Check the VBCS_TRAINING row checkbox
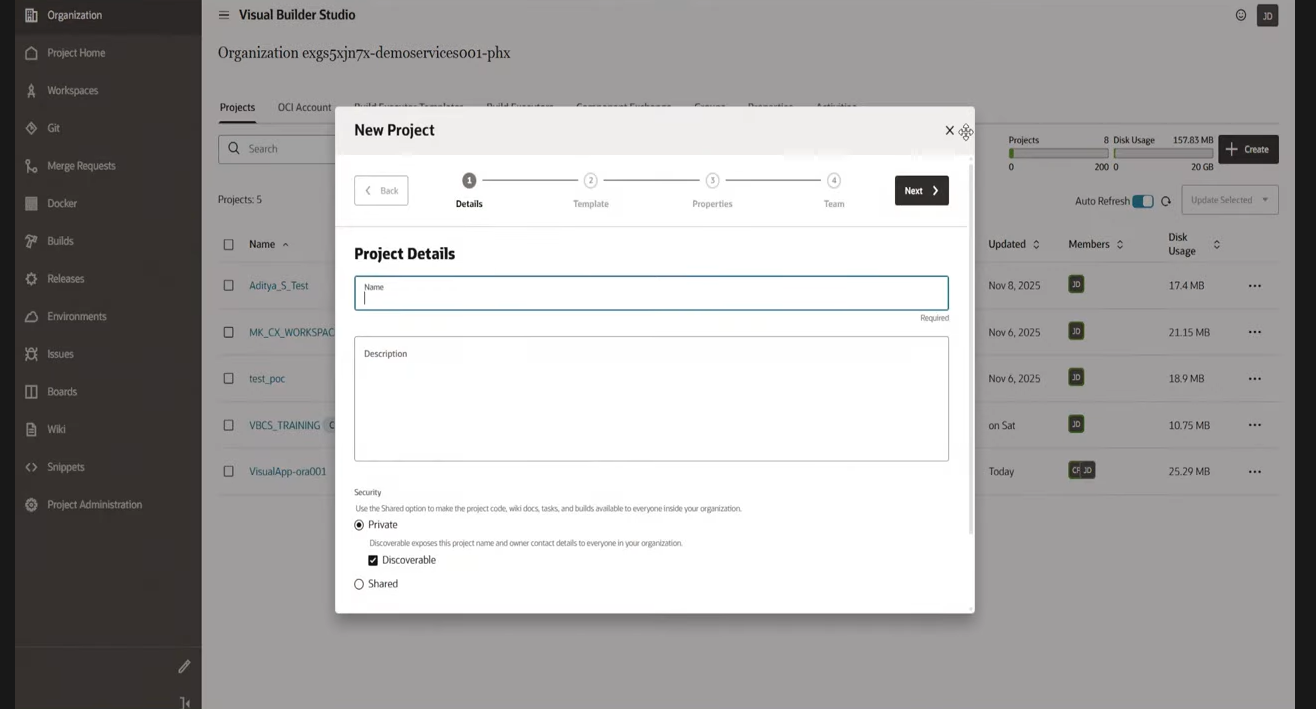The height and width of the screenshot is (709, 1316). 229,425
